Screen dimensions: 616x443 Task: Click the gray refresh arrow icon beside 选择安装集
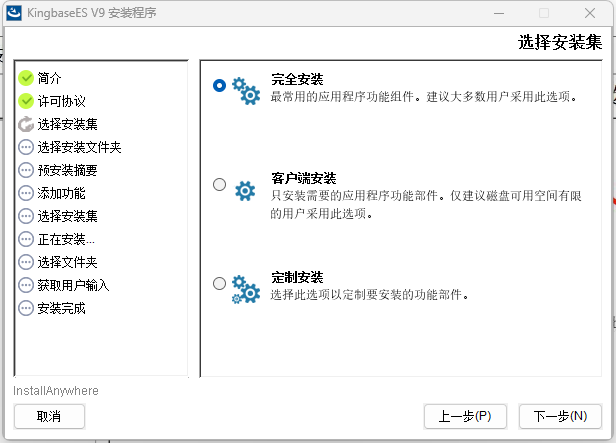(26, 124)
